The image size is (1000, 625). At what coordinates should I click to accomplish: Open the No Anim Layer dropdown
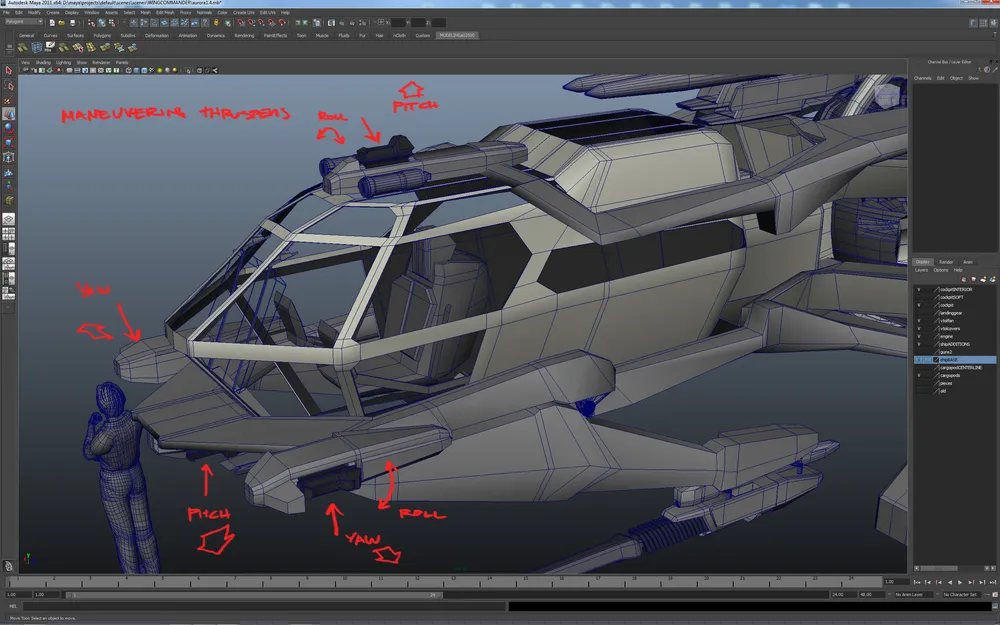pos(915,594)
